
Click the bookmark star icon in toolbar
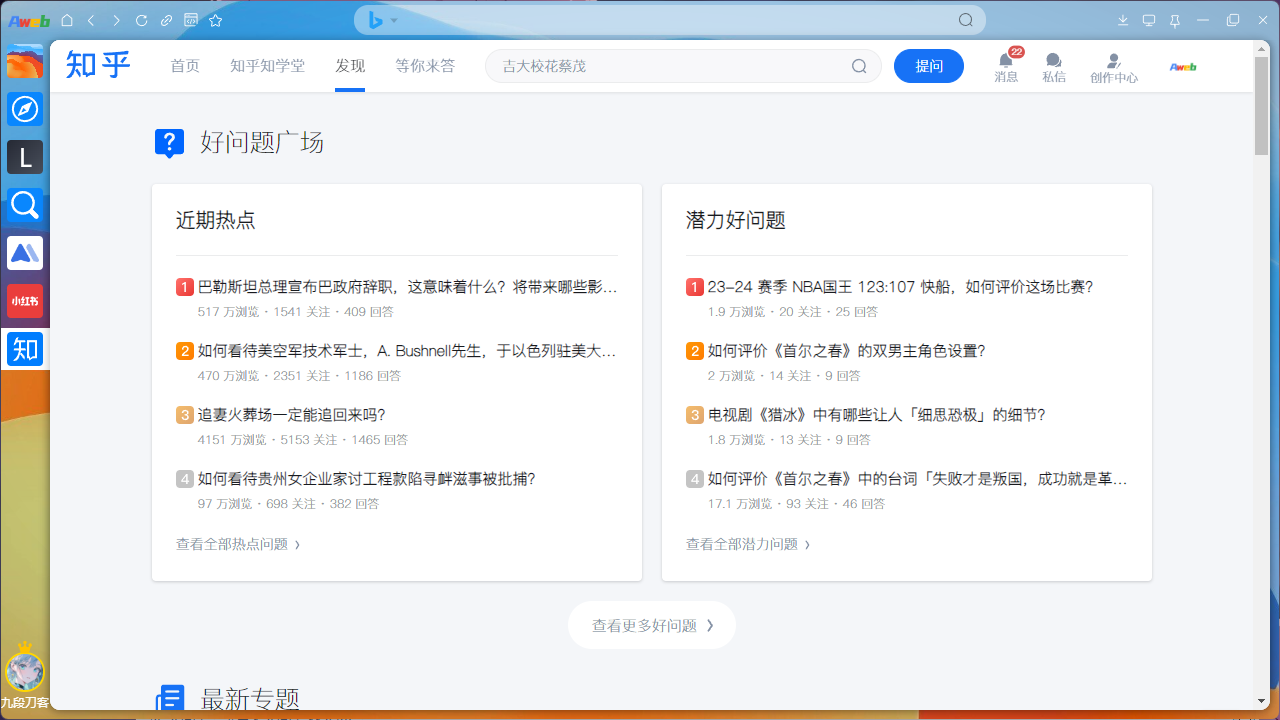[215, 19]
